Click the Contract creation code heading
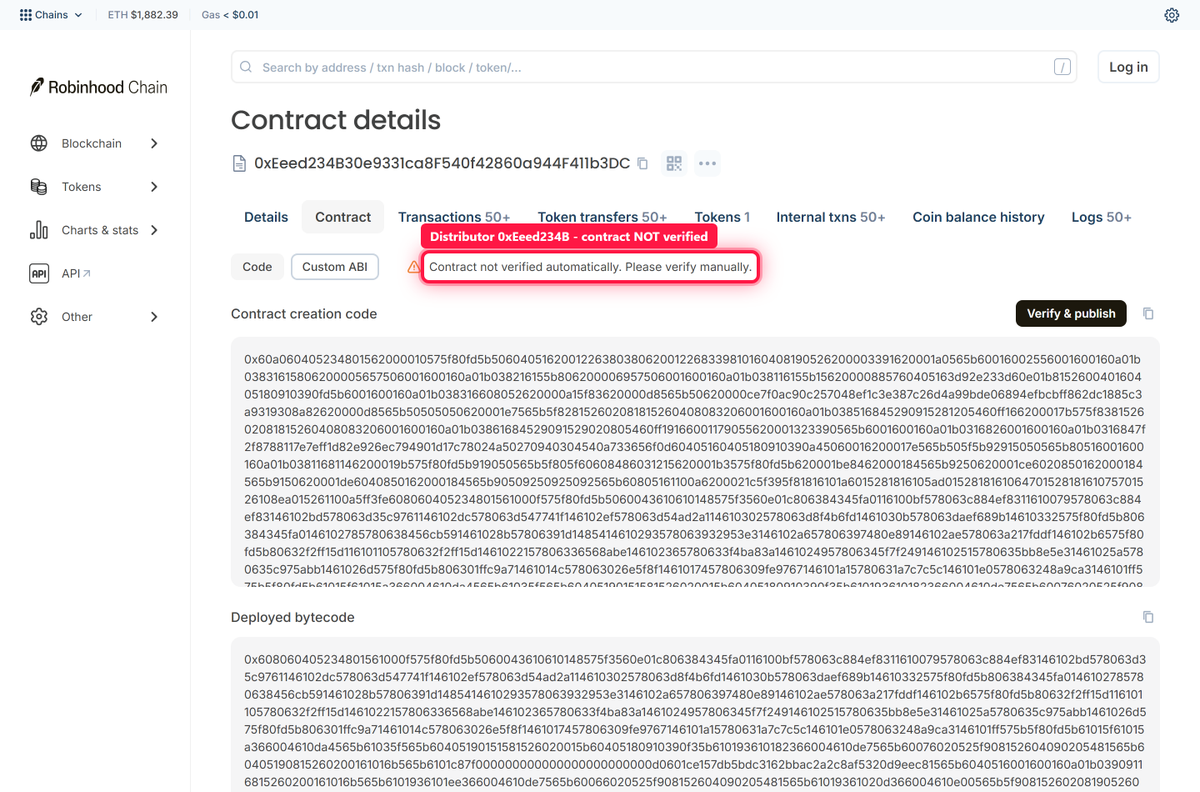 (304, 314)
